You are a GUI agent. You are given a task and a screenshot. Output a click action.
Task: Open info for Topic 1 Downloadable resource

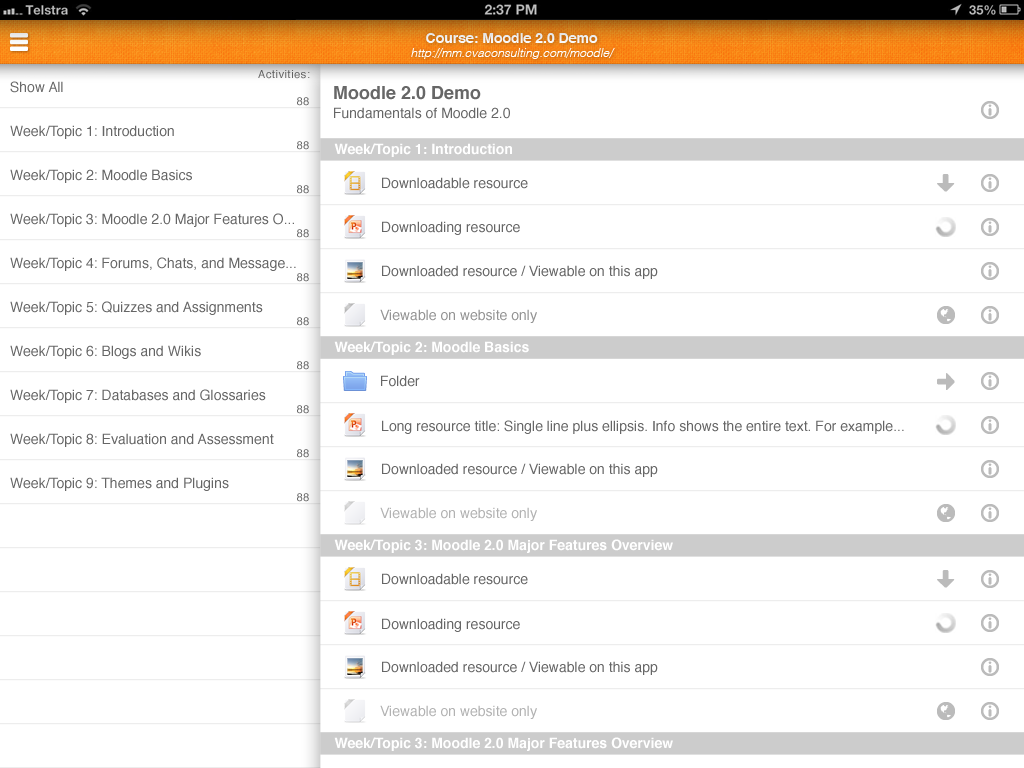click(989, 183)
